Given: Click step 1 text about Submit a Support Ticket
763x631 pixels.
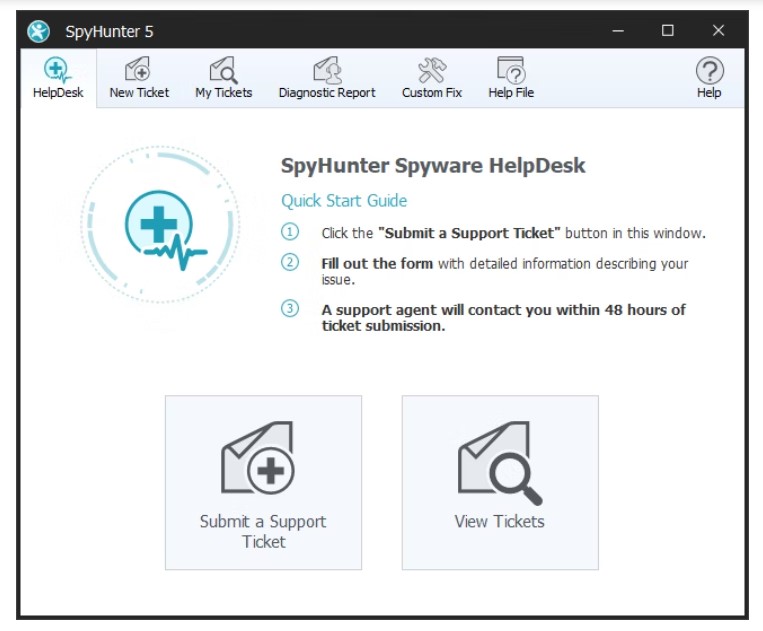Looking at the screenshot, I should click(513, 233).
